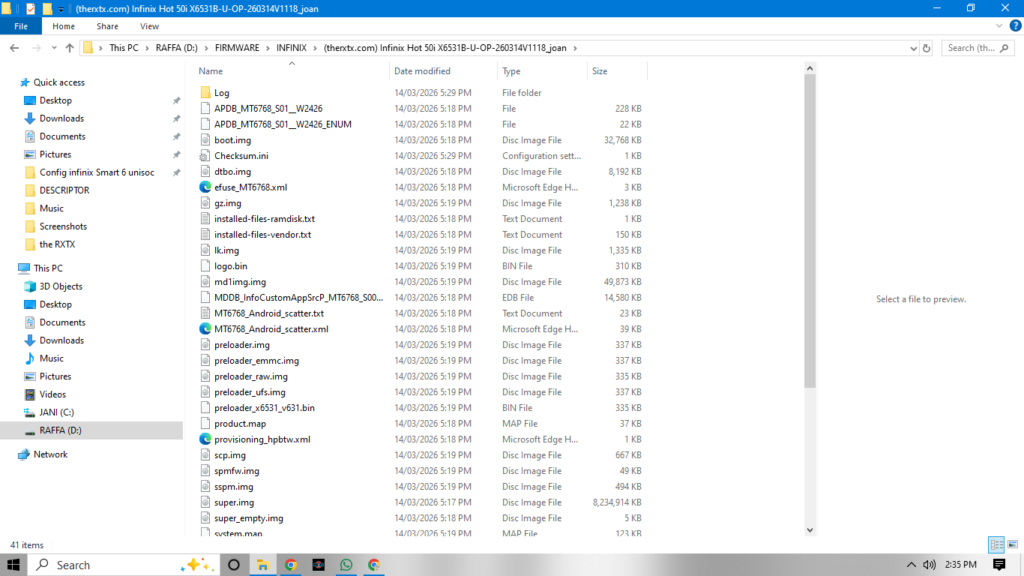Open WhatsApp from the taskbar
Screen dimensions: 1024x576
click(346, 565)
